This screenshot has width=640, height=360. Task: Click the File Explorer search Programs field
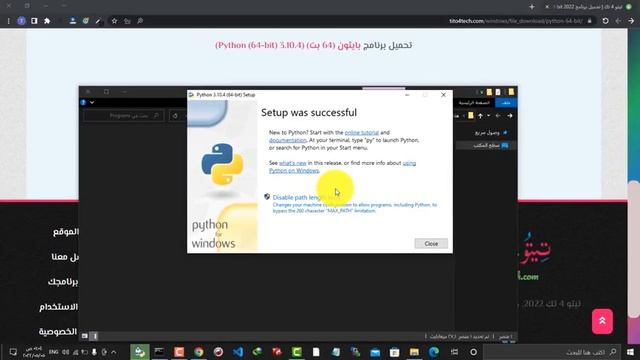pyautogui.click(x=123, y=116)
